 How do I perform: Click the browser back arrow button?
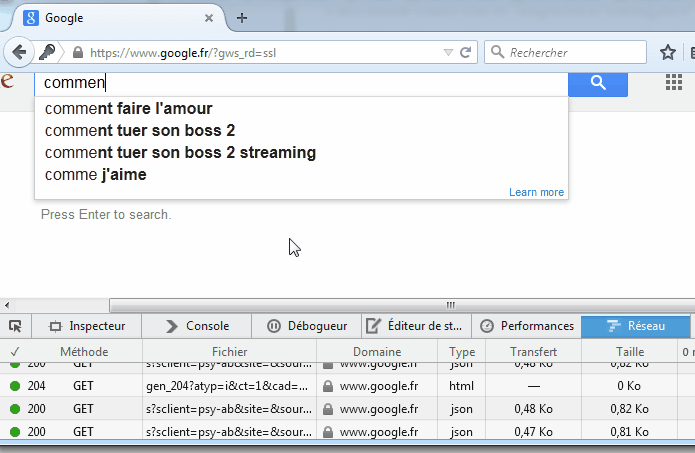[x=18, y=52]
